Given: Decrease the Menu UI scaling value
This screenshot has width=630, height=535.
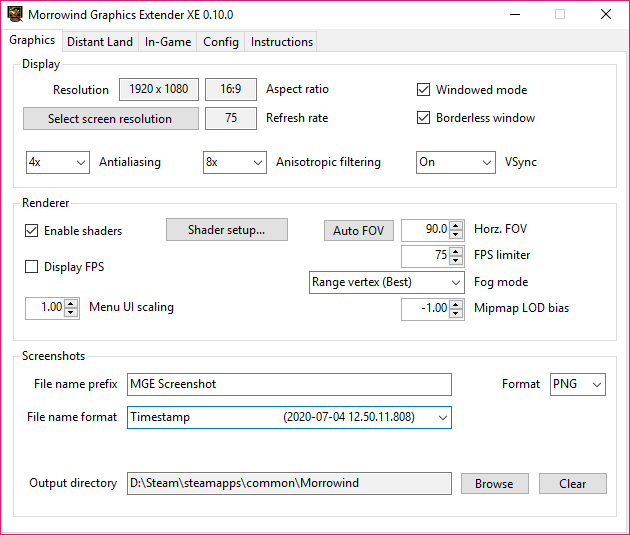Looking at the screenshot, I should click(x=71, y=313).
